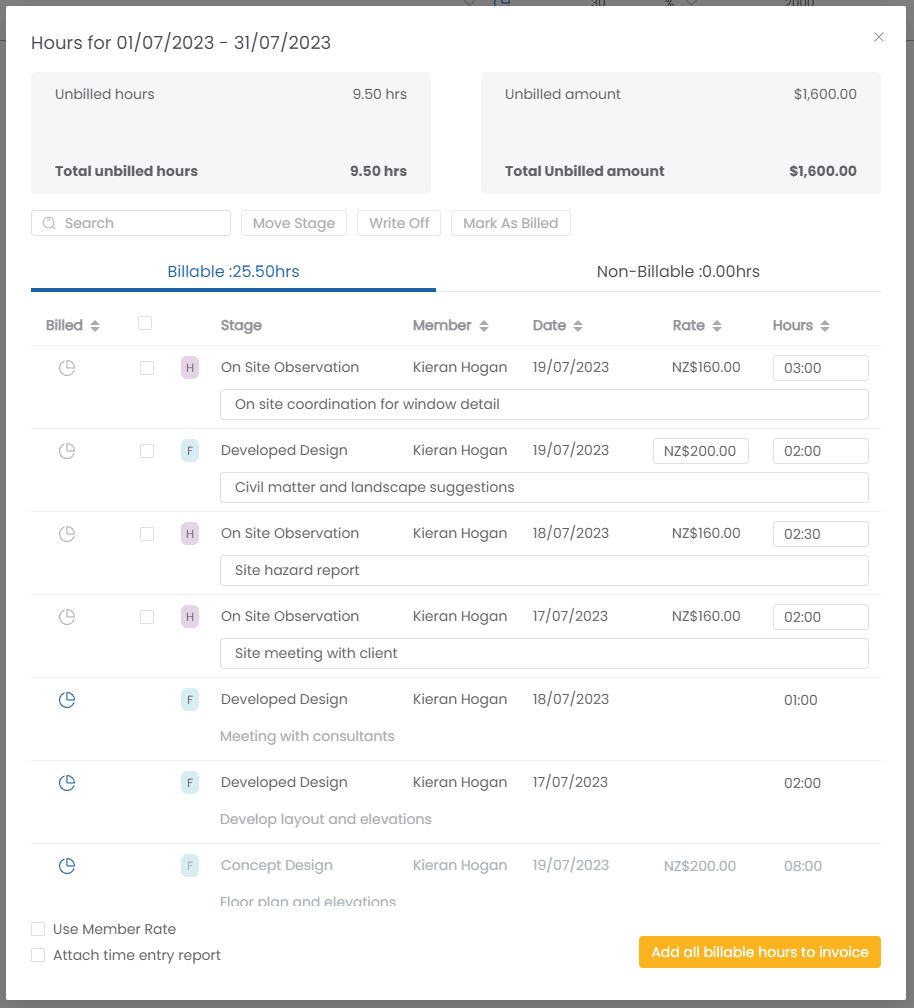This screenshot has height=1008, width=914.
Task: Sort entries by the Hours column arrows
Action: 824,326
